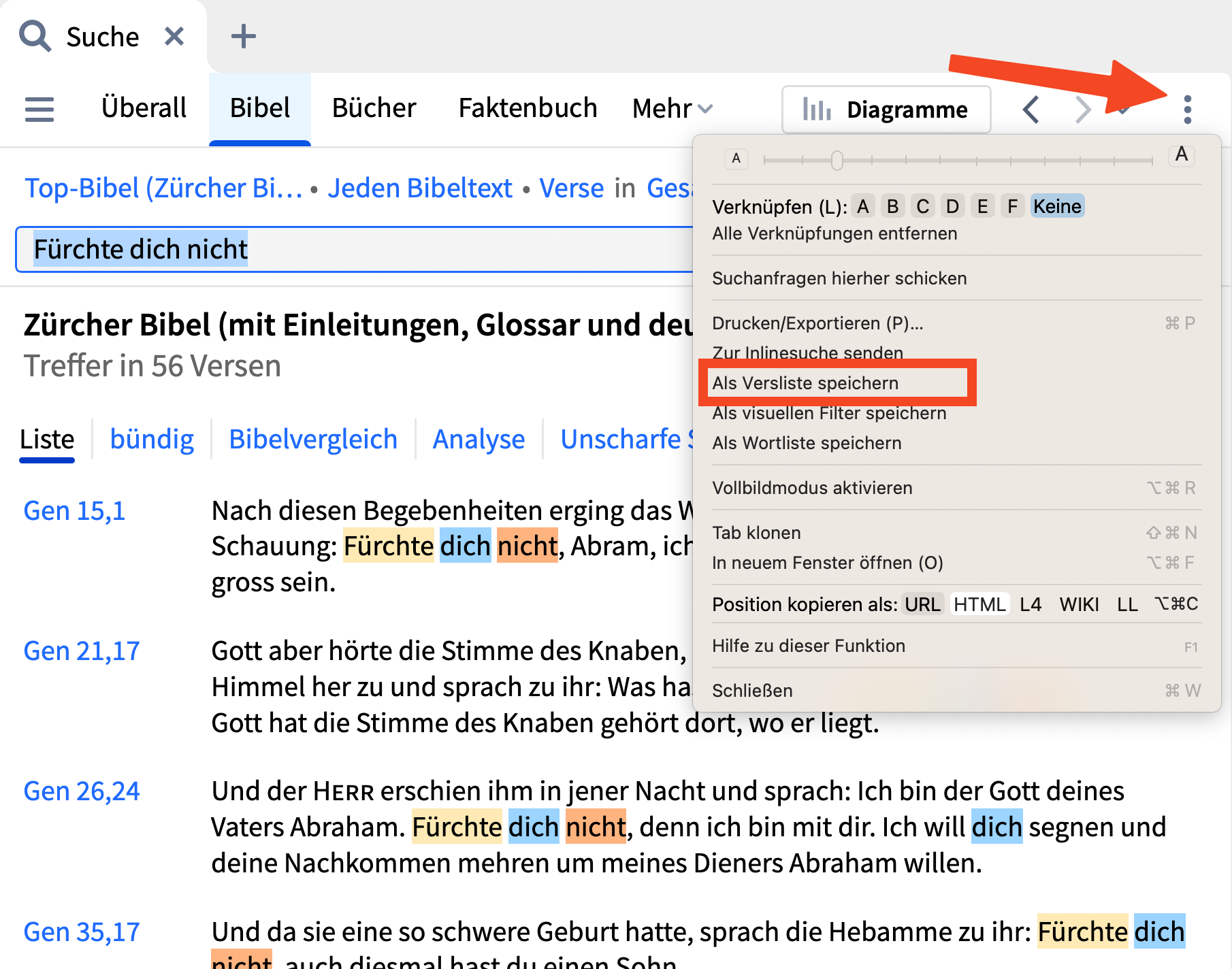Set link group A
This screenshot has width=1232, height=969.
click(863, 206)
